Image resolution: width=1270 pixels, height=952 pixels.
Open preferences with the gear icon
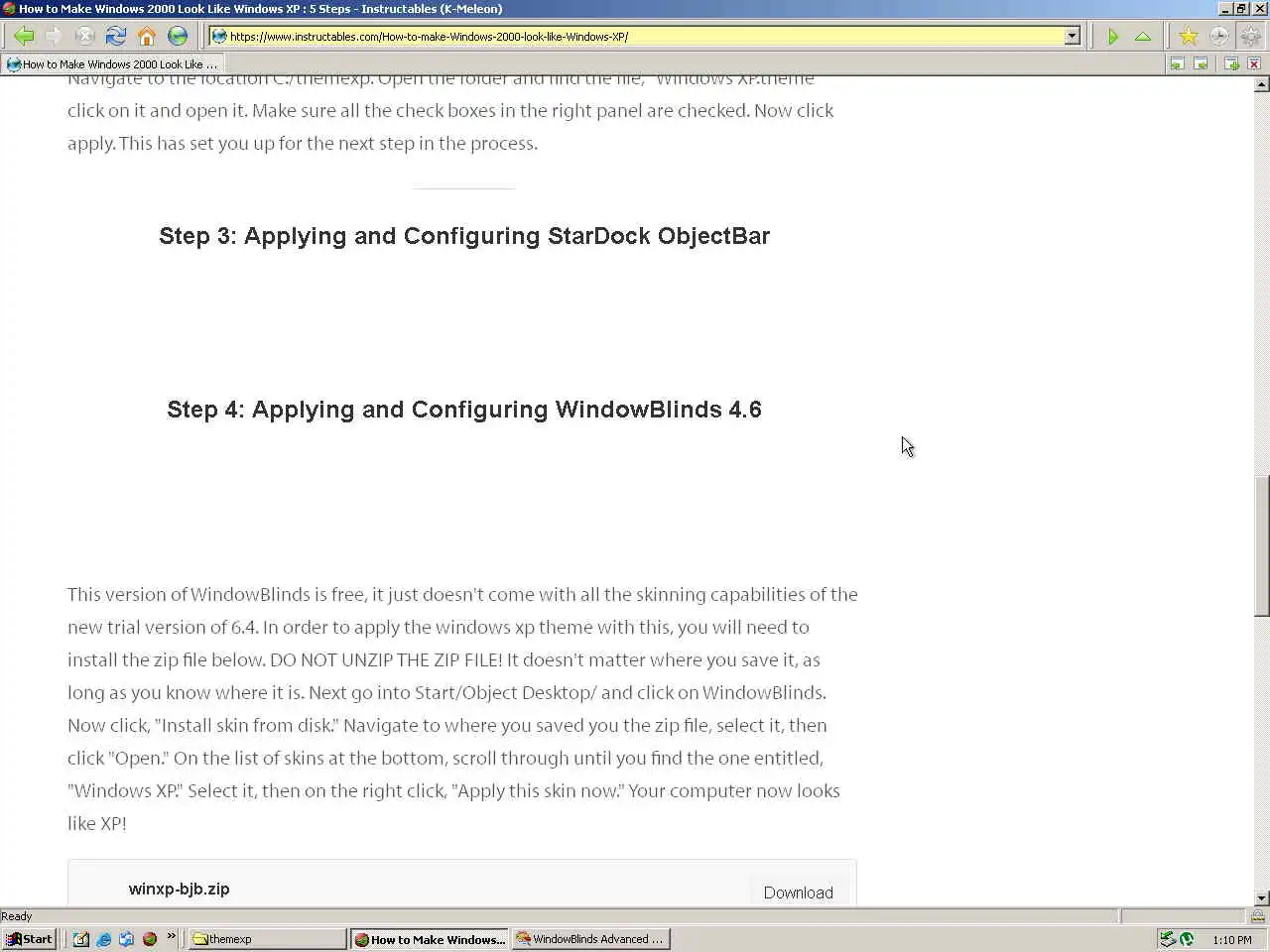click(x=1250, y=37)
